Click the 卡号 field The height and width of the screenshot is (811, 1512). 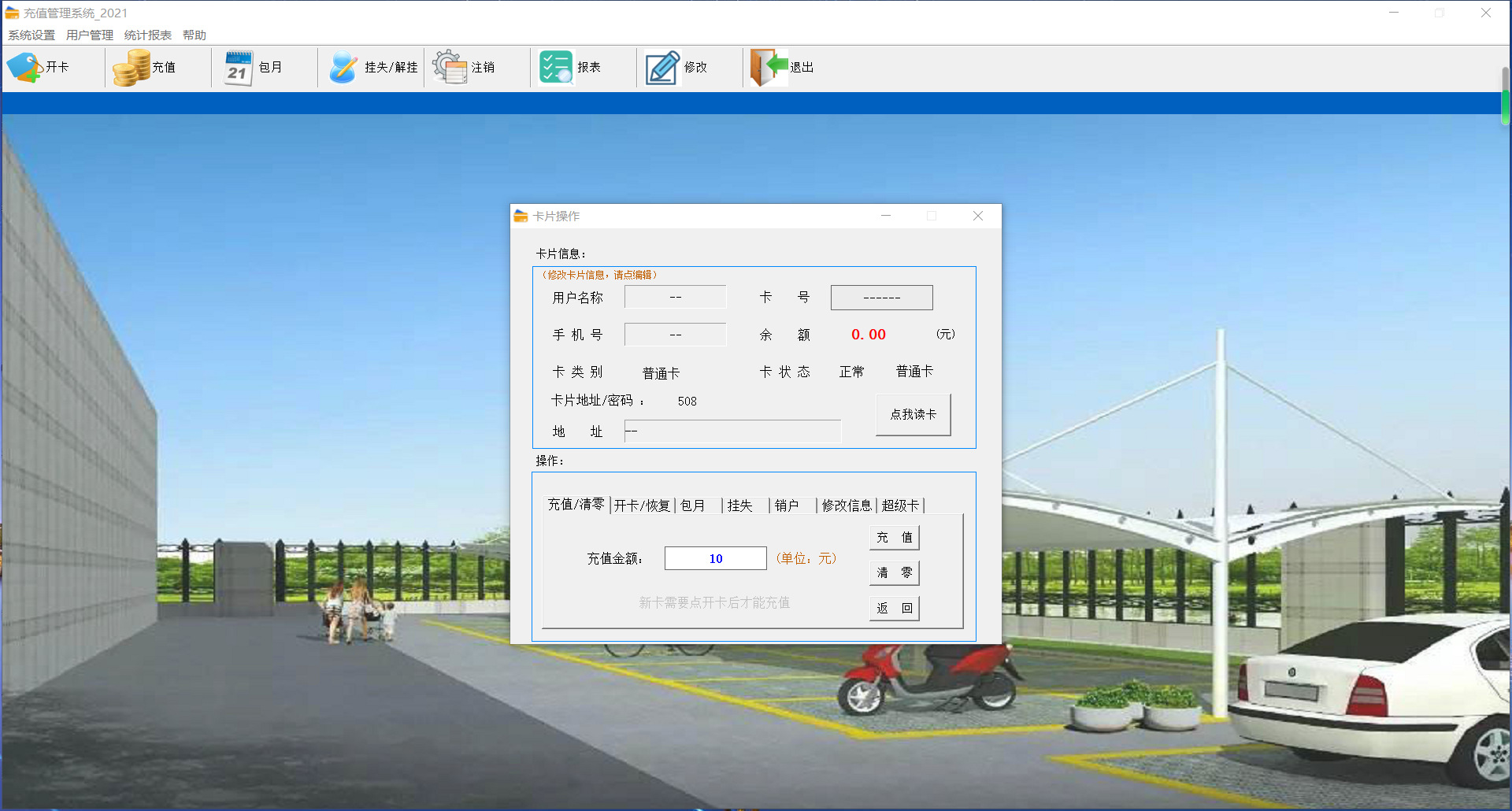(x=882, y=298)
